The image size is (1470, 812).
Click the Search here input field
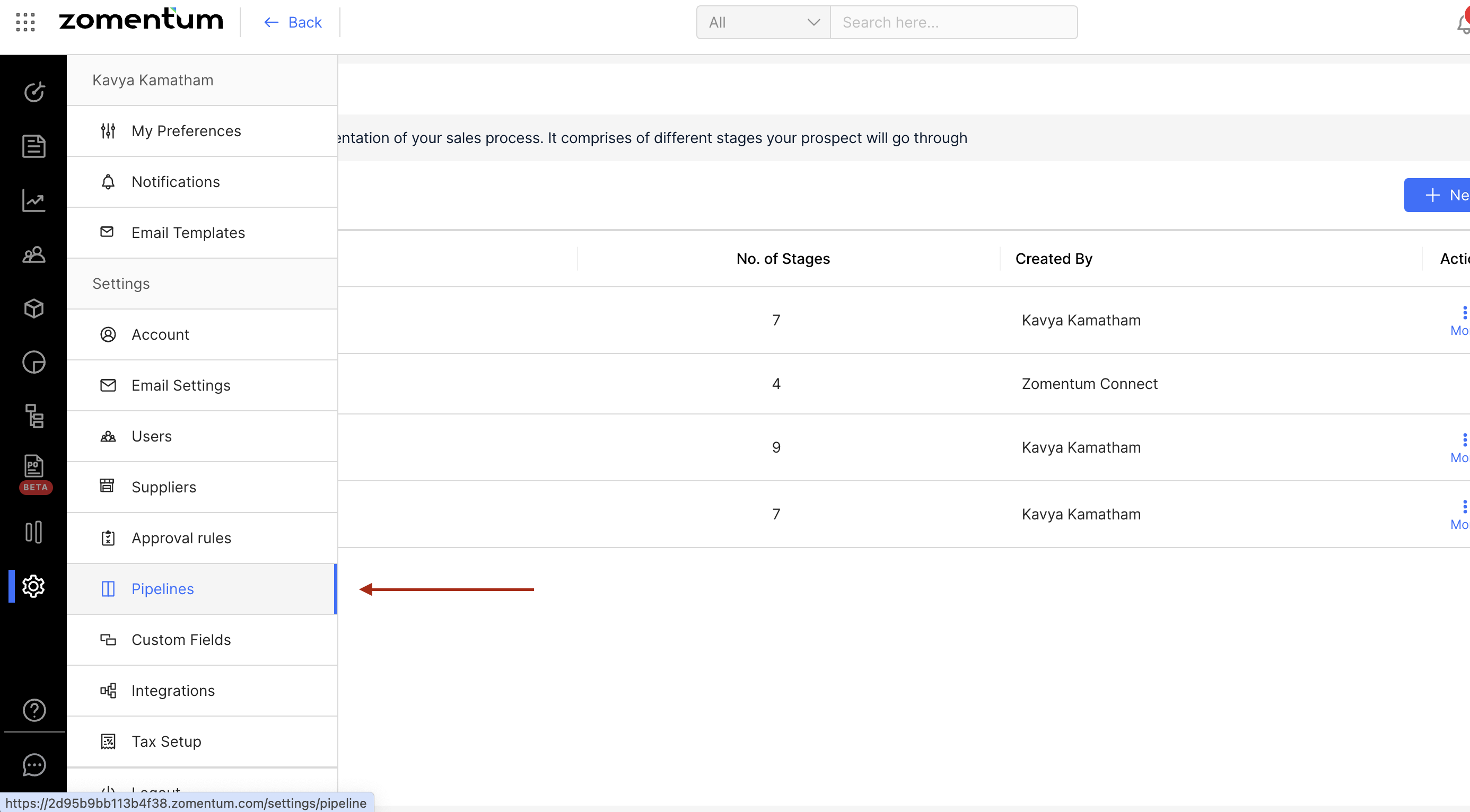coord(953,22)
